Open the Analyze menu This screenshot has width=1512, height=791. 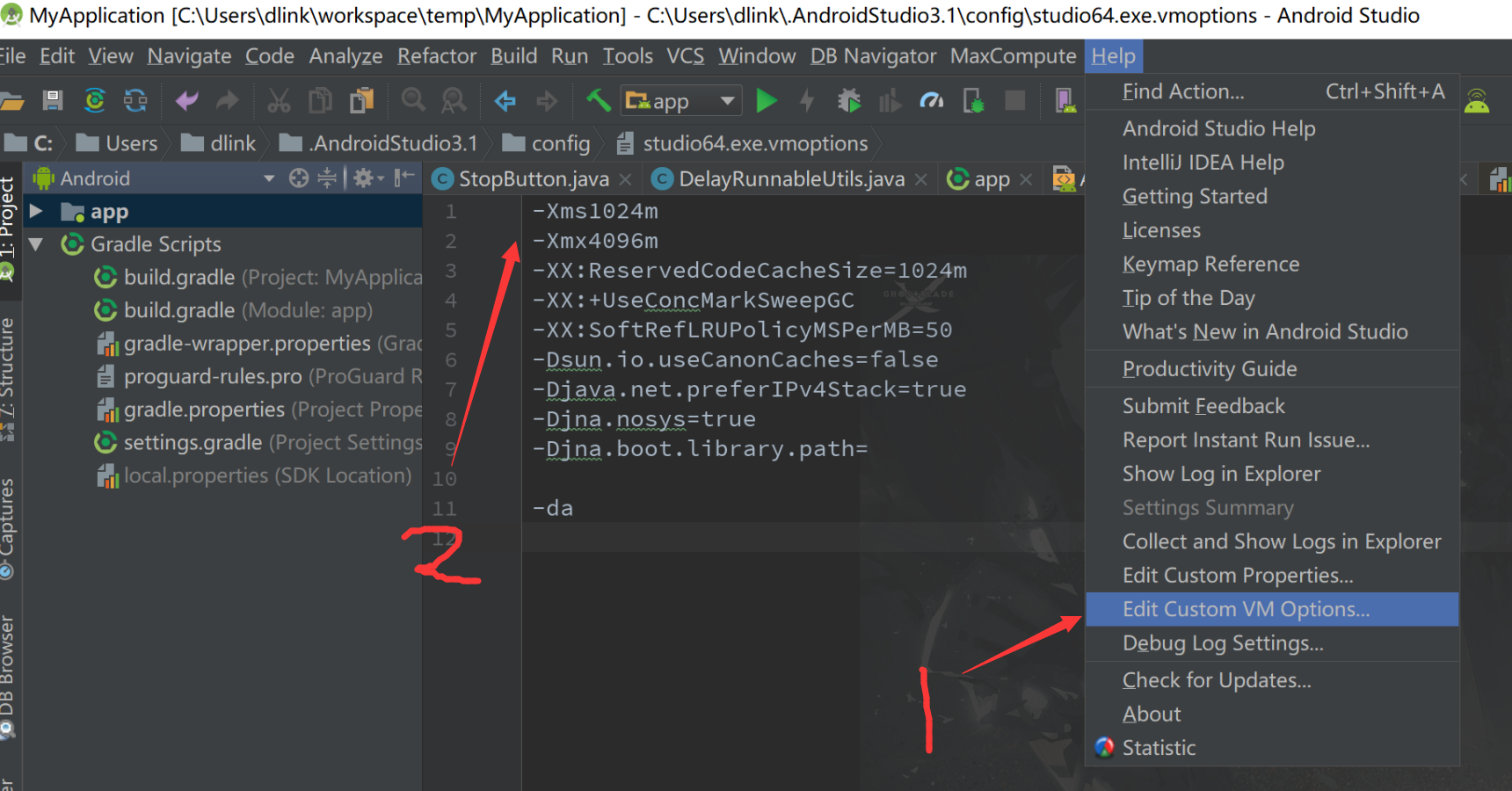tap(345, 56)
